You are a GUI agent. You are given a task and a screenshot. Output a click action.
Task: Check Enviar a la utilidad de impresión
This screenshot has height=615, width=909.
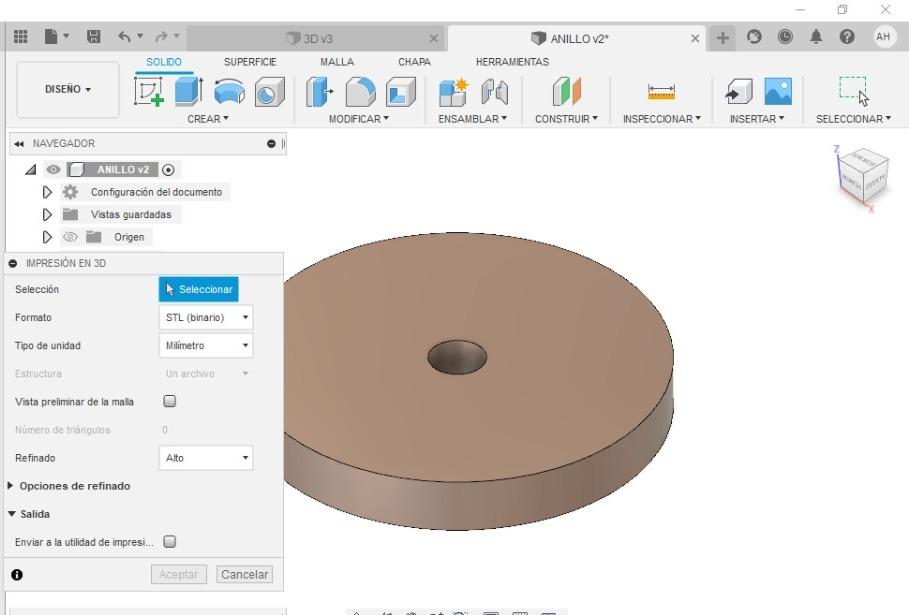(x=169, y=541)
